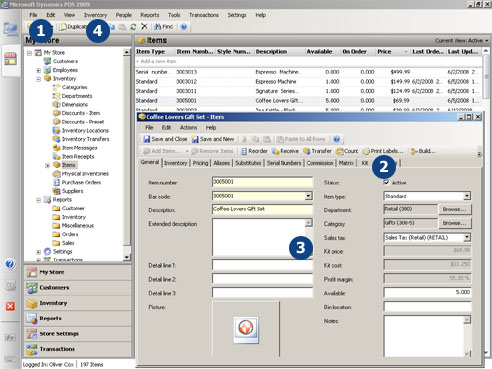Click the Transfer toolbar button
Image resolution: width=492 pixels, height=369 pixels.
pos(317,151)
